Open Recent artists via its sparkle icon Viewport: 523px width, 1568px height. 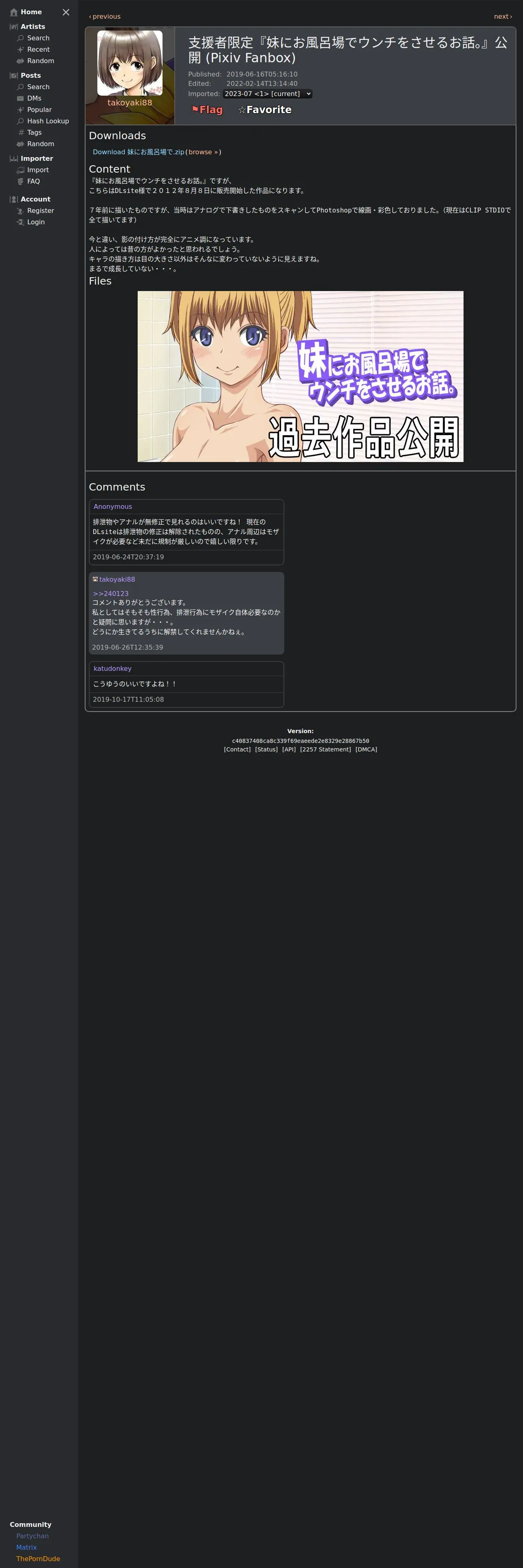pyautogui.click(x=21, y=50)
